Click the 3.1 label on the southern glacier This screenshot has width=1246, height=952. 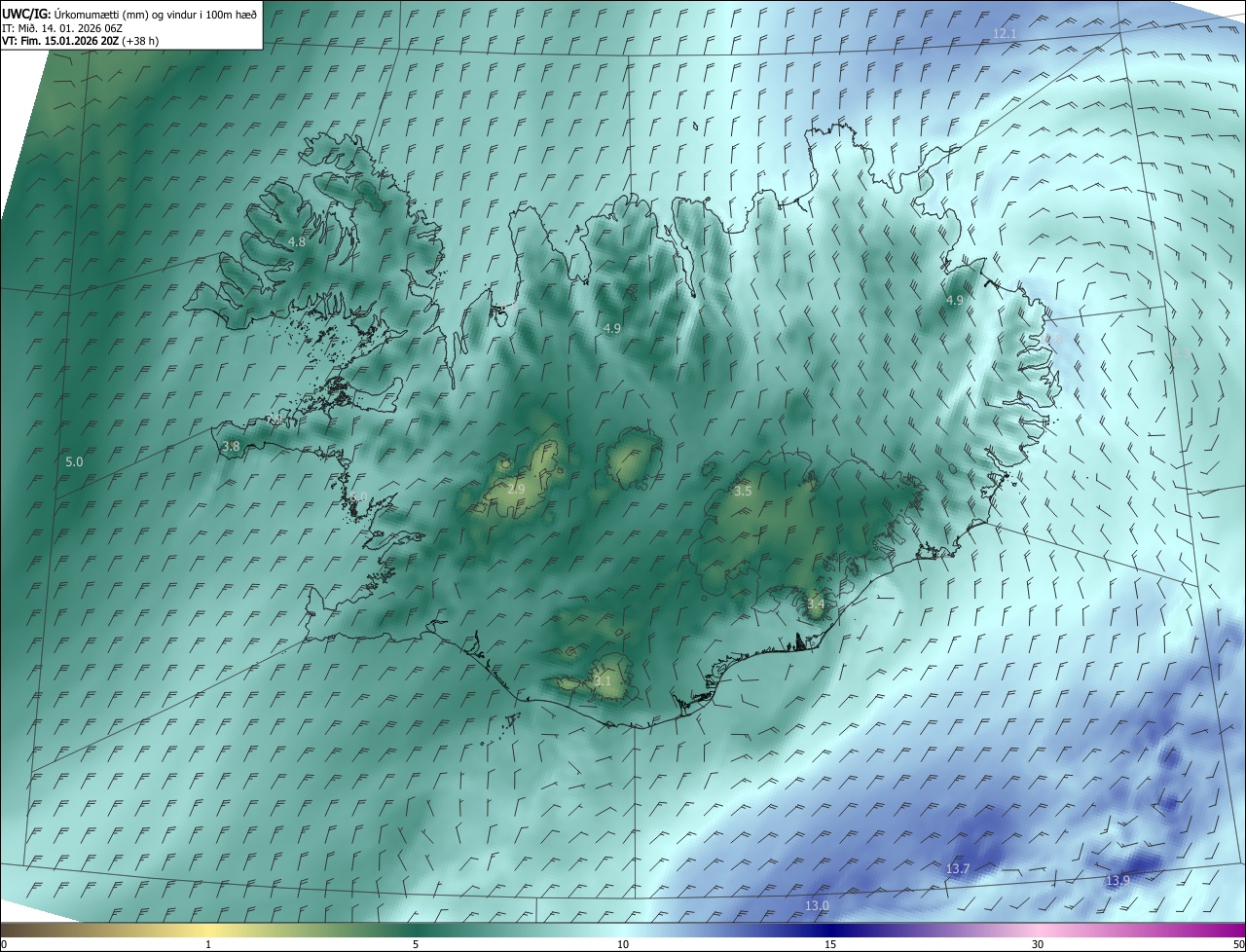pos(603,681)
